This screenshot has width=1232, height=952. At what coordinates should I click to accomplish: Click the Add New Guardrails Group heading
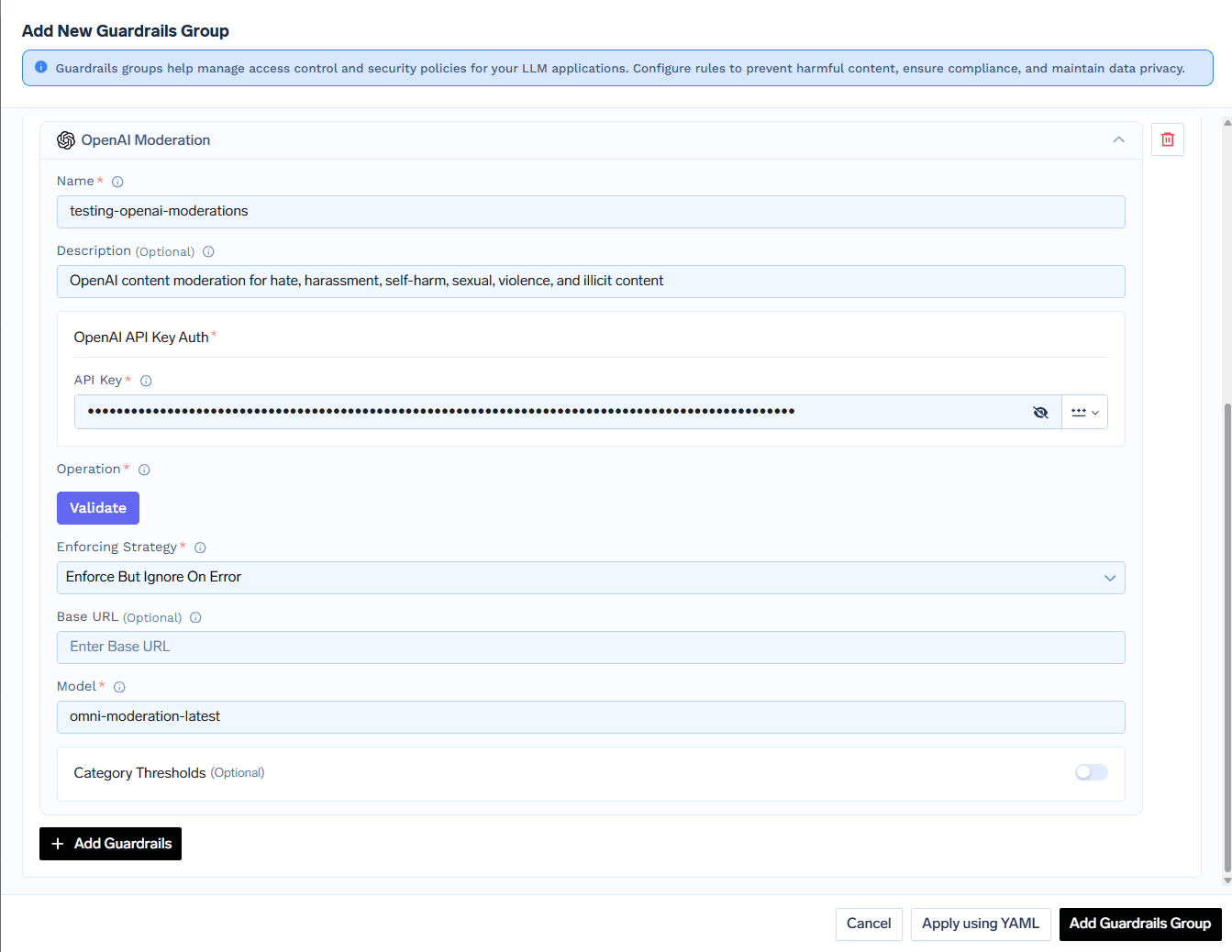126,31
